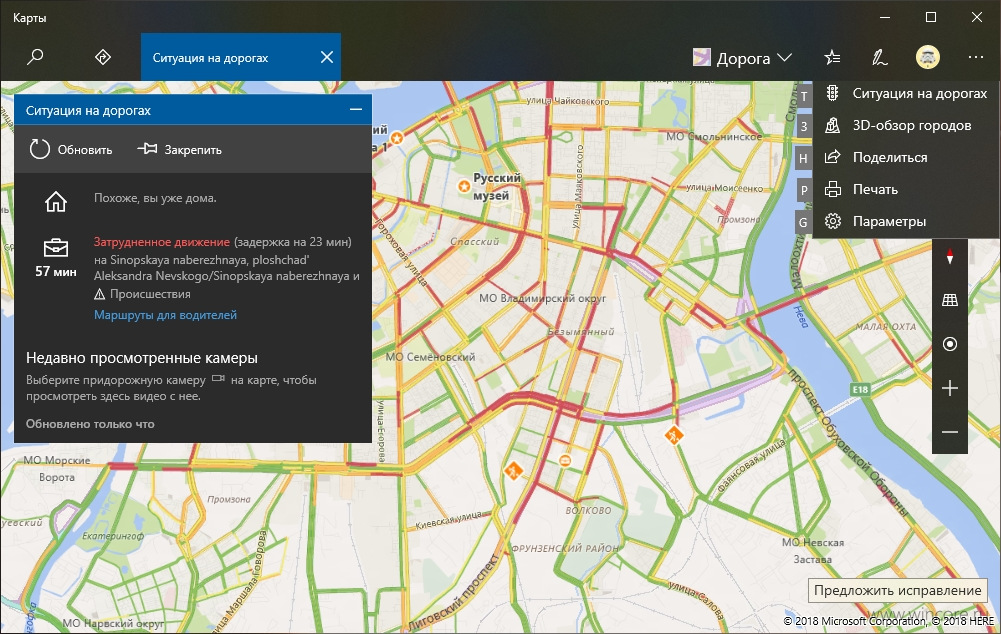Zoom out with the minus button
Viewport: 1001px width, 634px height.
click(950, 432)
